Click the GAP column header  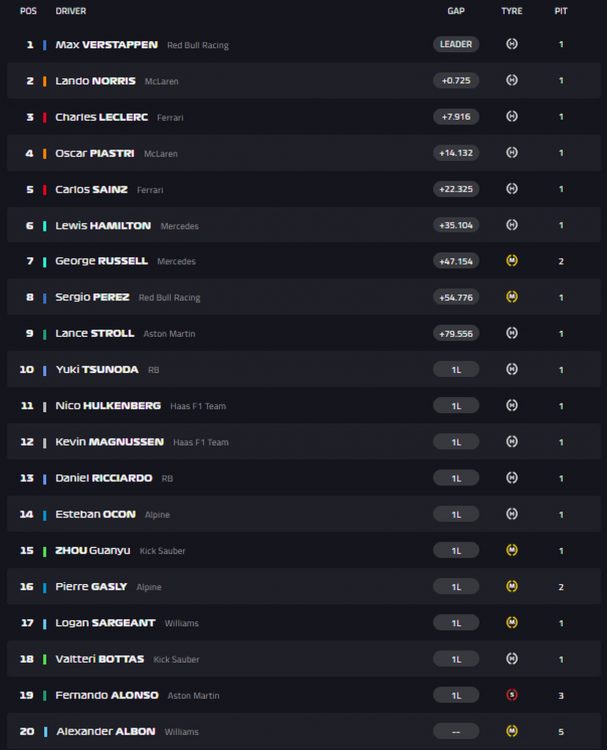tap(456, 11)
